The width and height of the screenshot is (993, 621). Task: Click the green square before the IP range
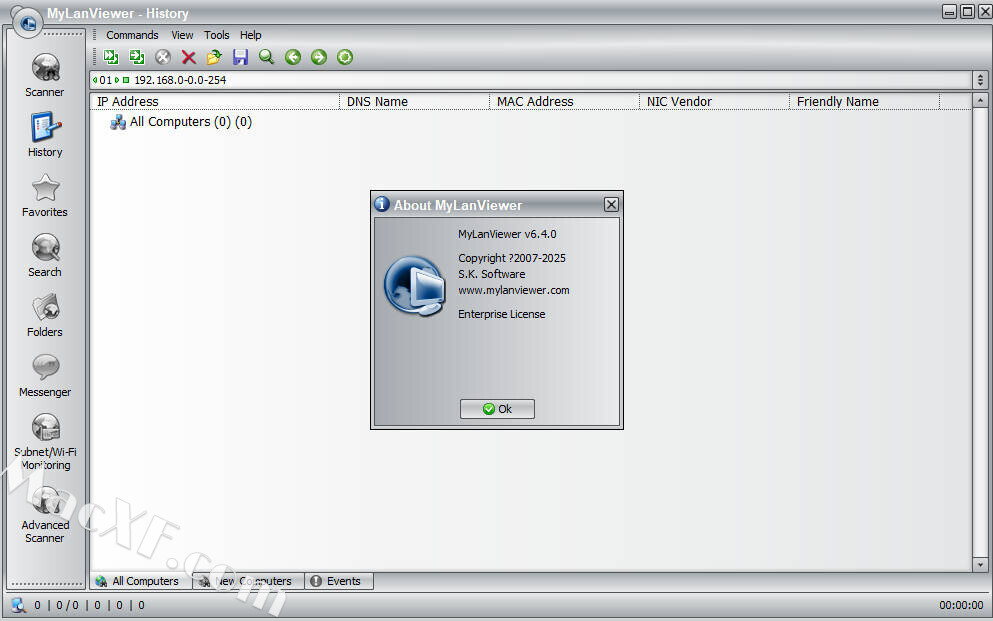126,80
